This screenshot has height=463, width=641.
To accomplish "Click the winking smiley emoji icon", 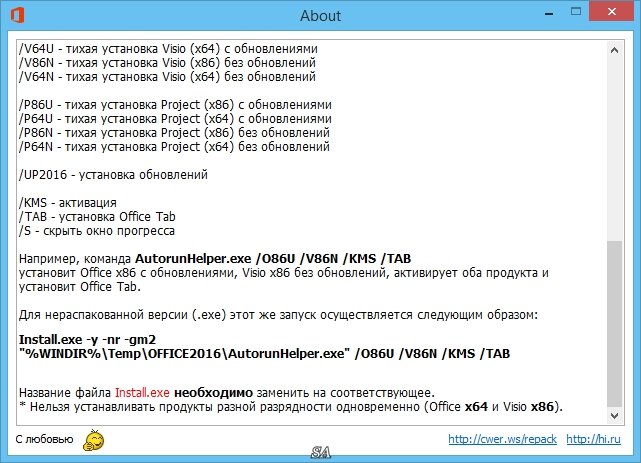I will click(94, 440).
